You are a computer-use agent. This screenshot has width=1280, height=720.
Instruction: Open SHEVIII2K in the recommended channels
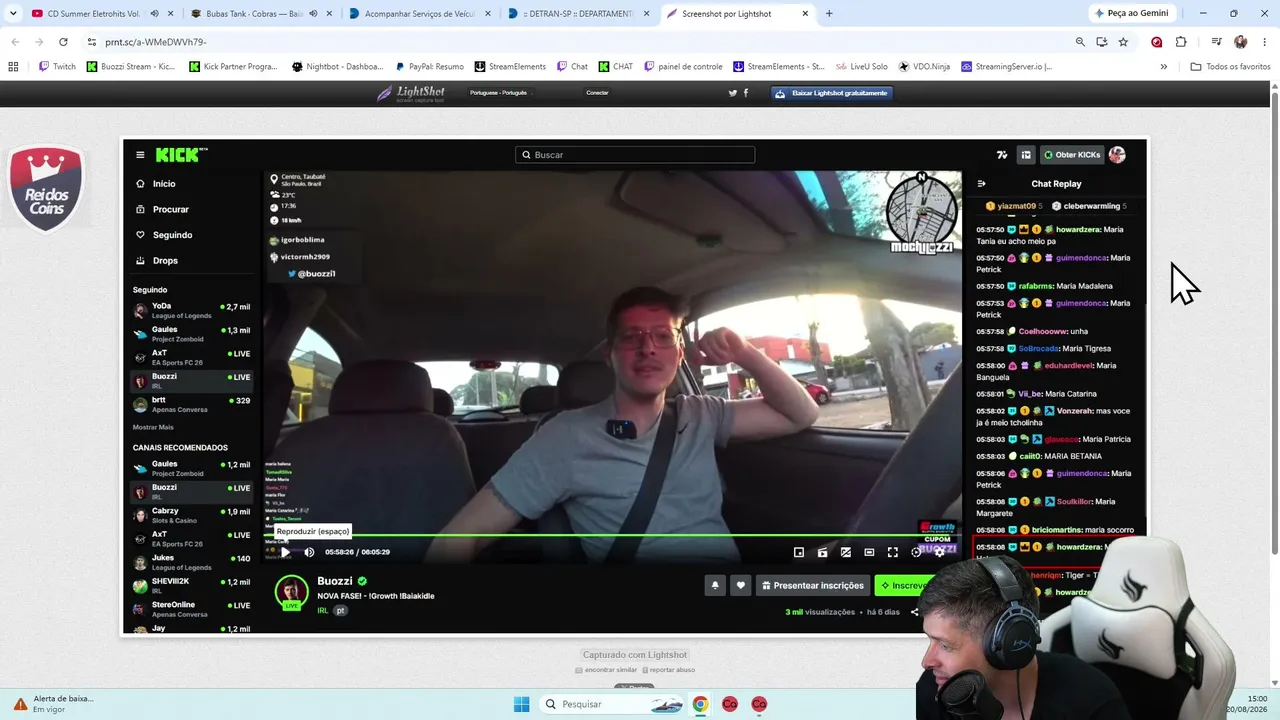tap(192, 585)
